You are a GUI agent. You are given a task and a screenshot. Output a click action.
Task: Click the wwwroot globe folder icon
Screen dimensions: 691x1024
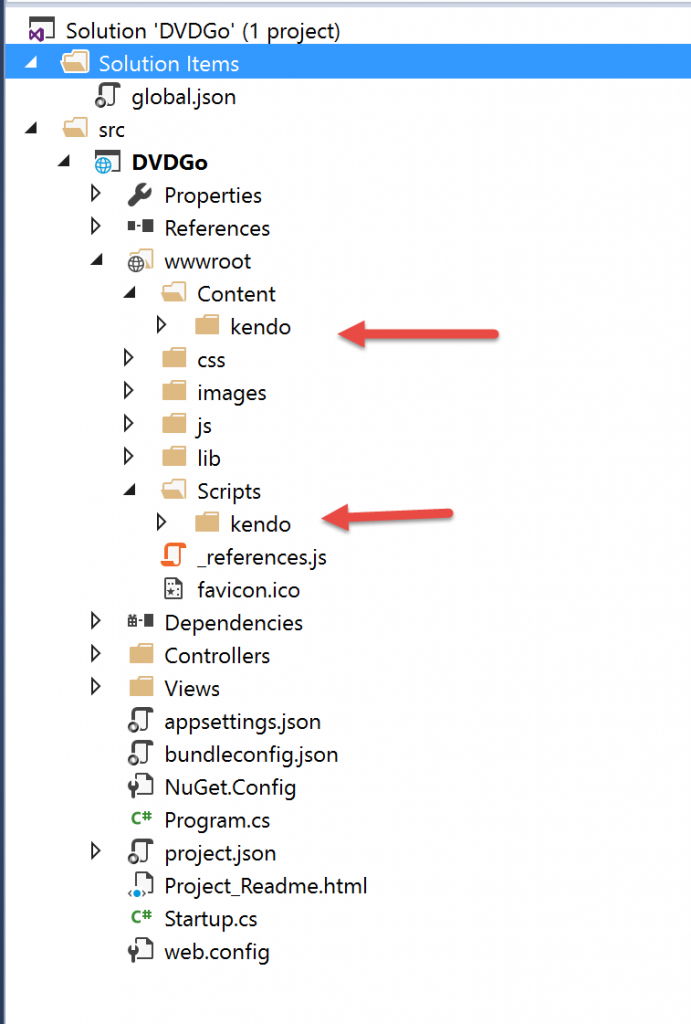(140, 261)
